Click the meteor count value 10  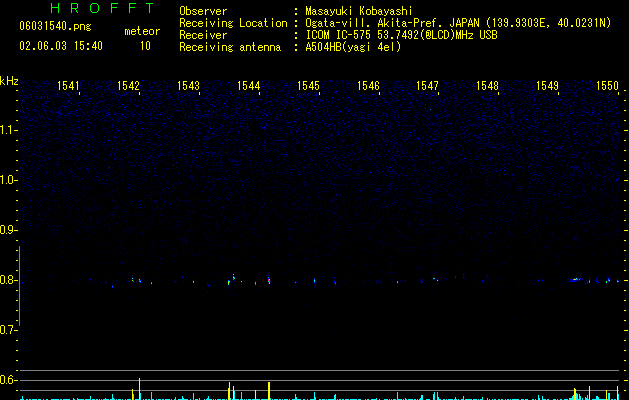click(x=145, y=46)
